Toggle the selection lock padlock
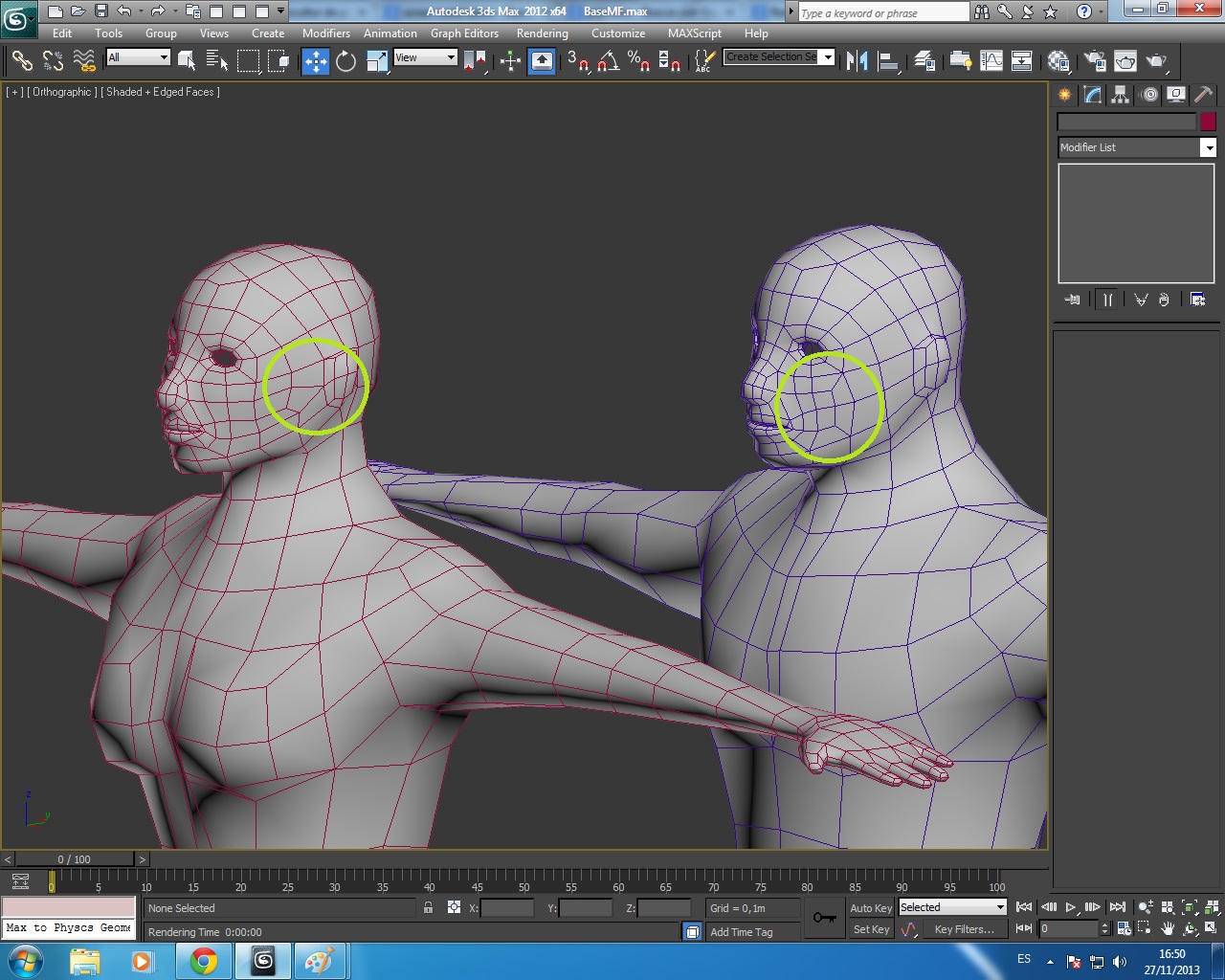The width and height of the screenshot is (1225, 980). (x=428, y=908)
